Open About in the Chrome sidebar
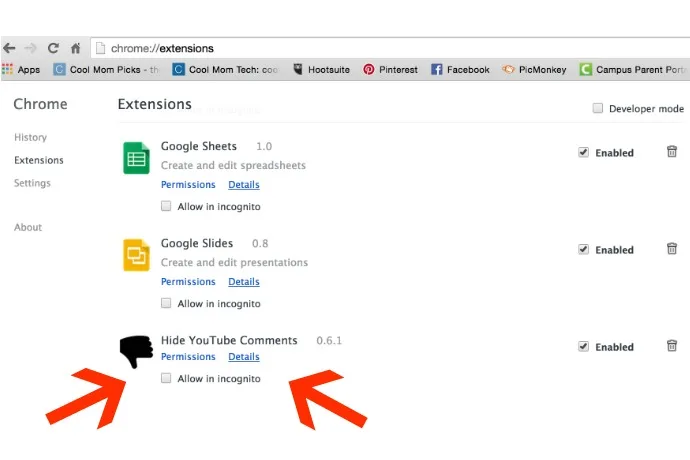This screenshot has width=690, height=460. click(28, 228)
